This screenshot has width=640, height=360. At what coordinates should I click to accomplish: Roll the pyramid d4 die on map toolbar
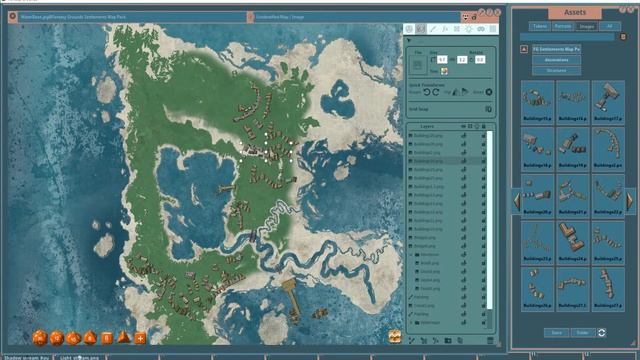[123, 338]
